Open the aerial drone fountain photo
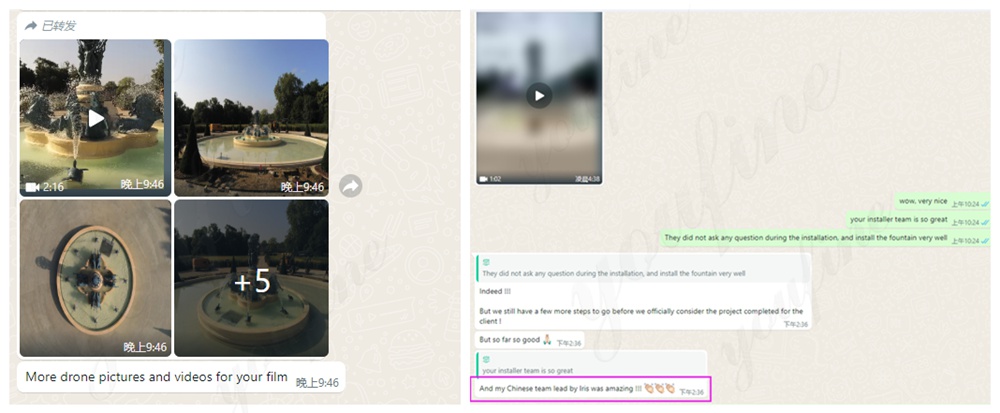1000x413 pixels. coord(96,278)
